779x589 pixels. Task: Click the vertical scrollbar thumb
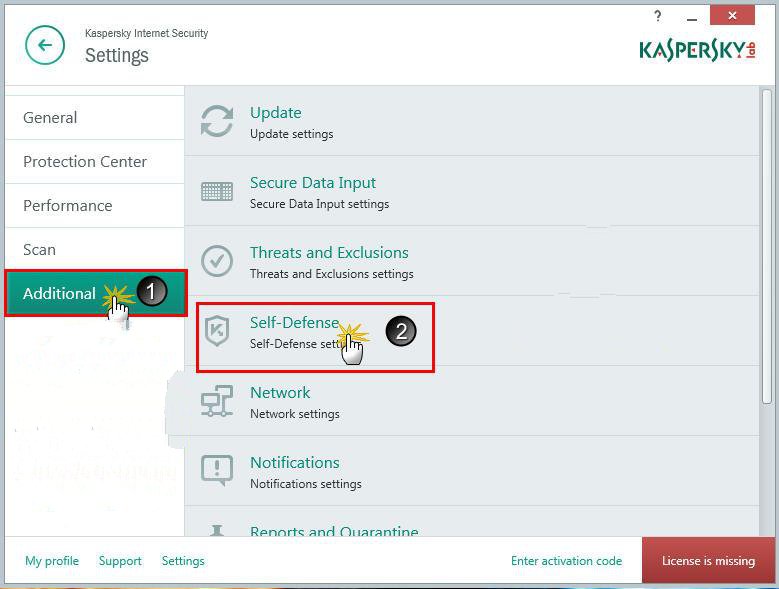point(767,246)
